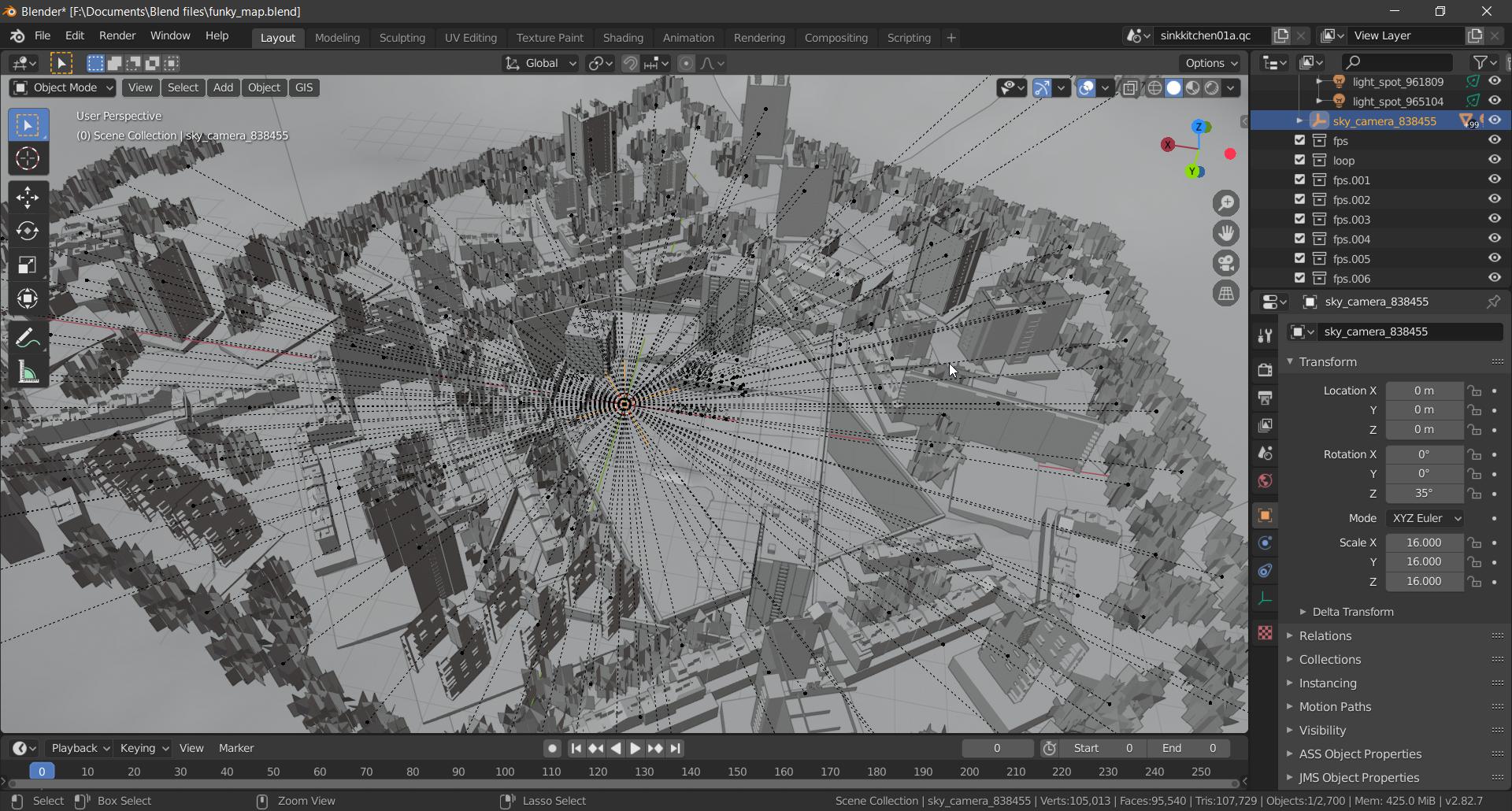Click the current frame number field
Screen dimensions: 1512x811
(997, 748)
